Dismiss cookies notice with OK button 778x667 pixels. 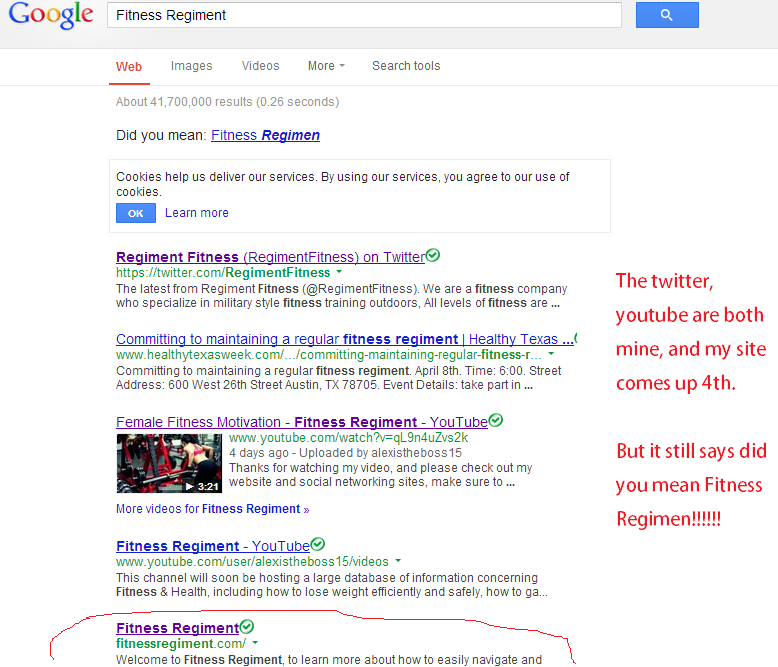click(x=136, y=213)
